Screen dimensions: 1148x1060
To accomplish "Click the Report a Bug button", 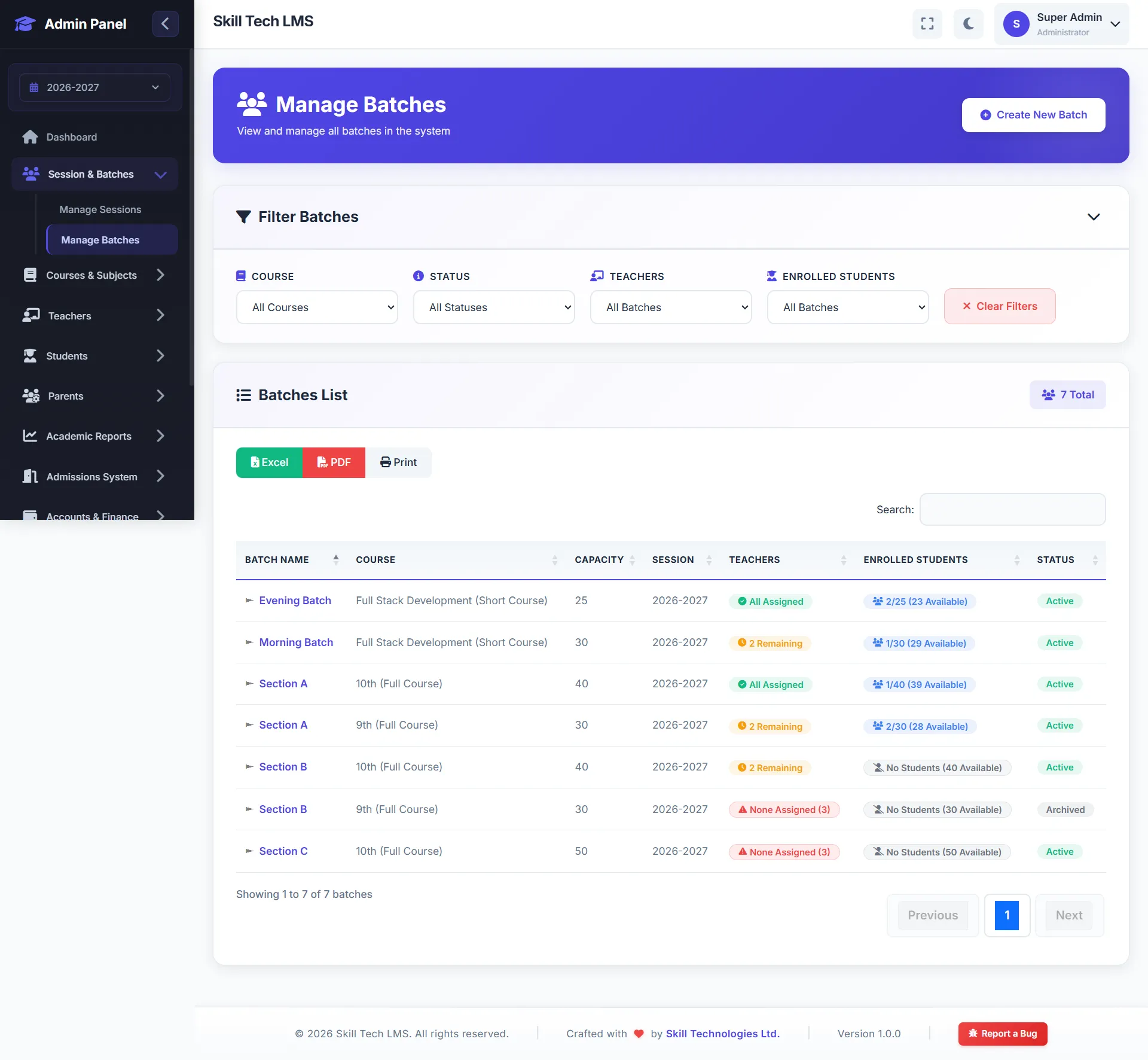I will (1002, 1034).
